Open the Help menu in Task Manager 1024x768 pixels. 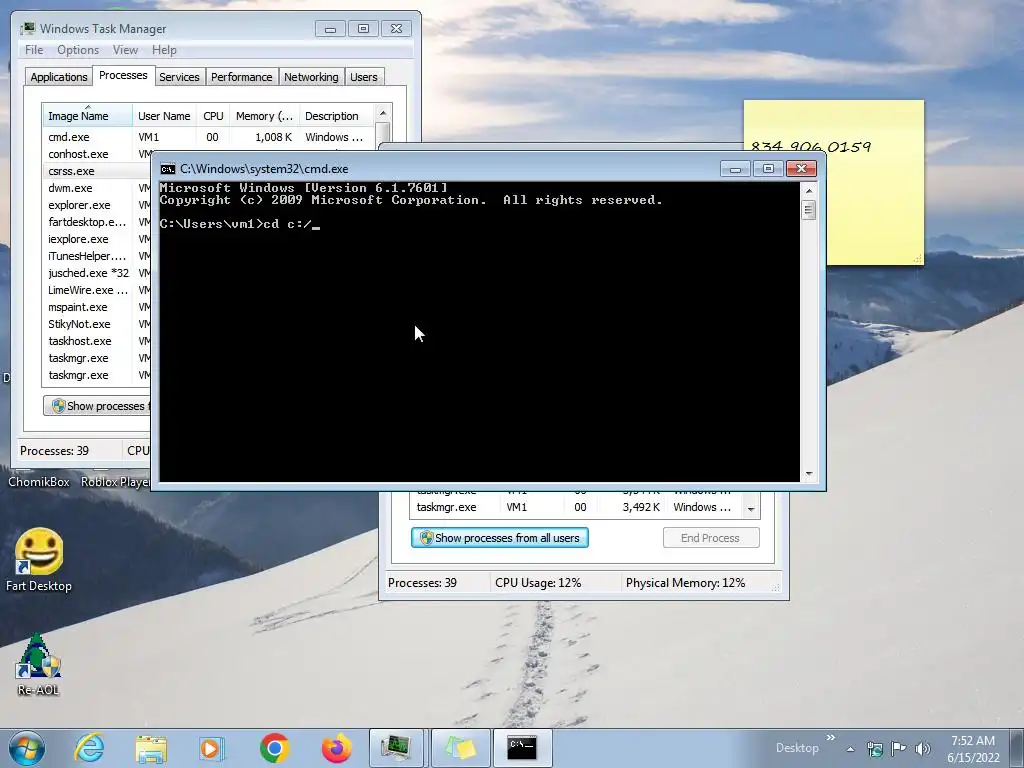tap(164, 50)
